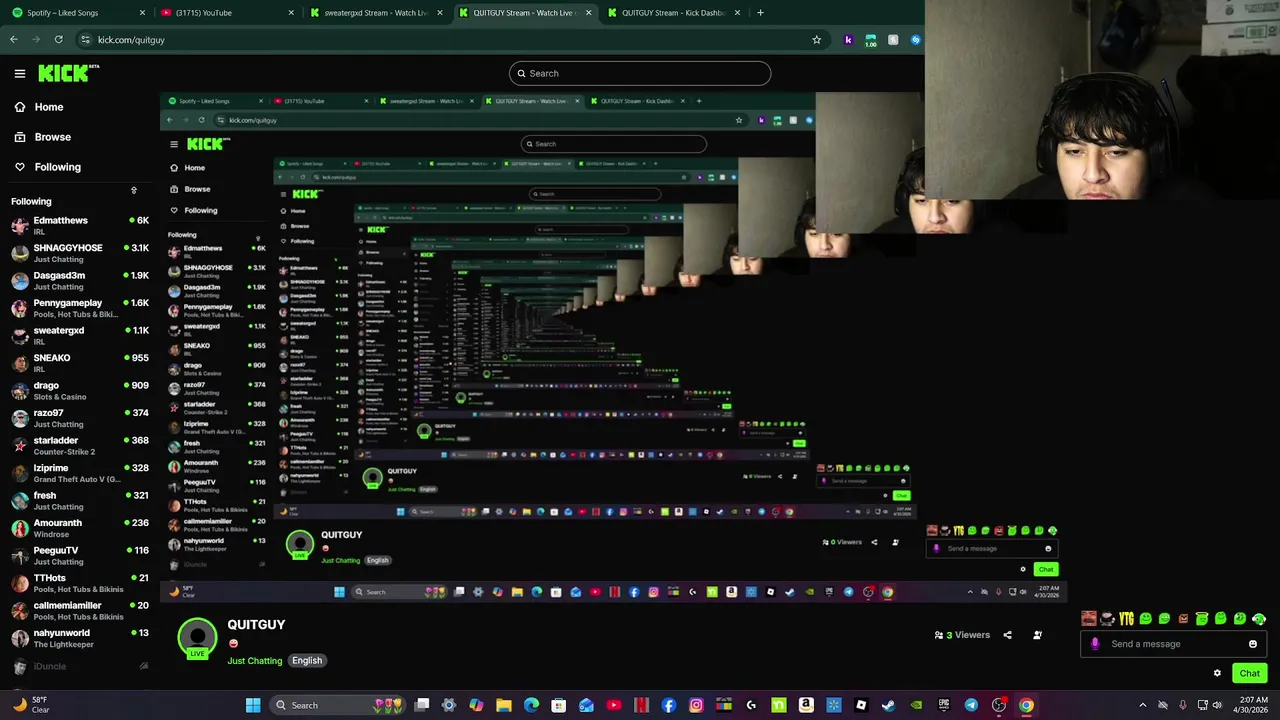Click the Just Chatting category link
The height and width of the screenshot is (720, 1280).
point(254,661)
